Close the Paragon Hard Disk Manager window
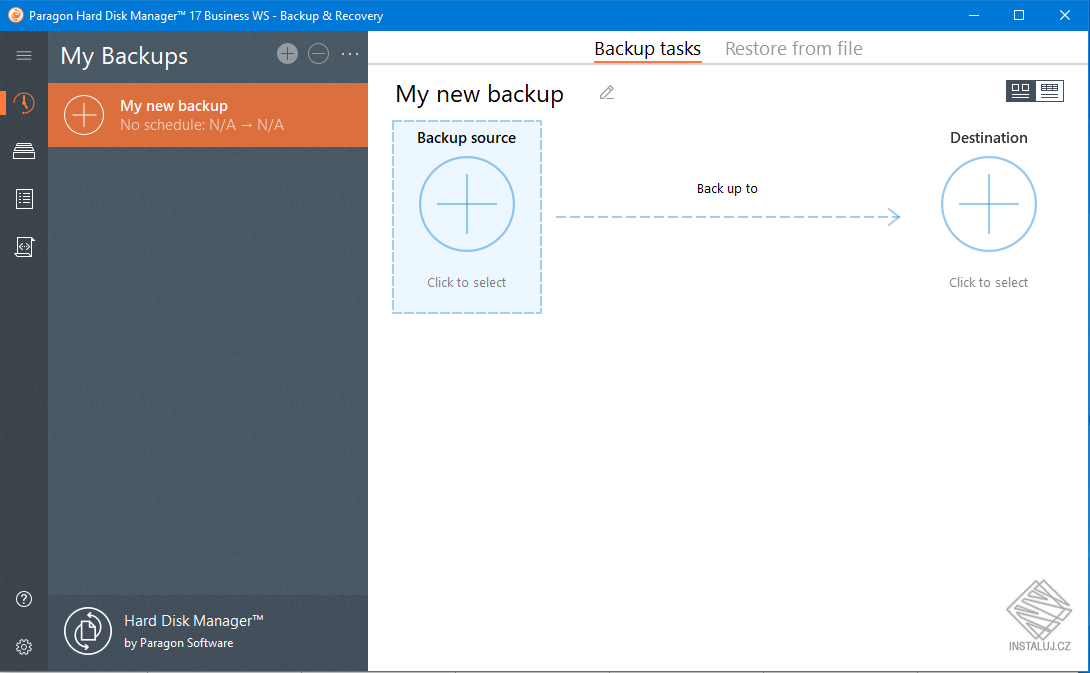The height and width of the screenshot is (673, 1090). pyautogui.click(x=1065, y=15)
